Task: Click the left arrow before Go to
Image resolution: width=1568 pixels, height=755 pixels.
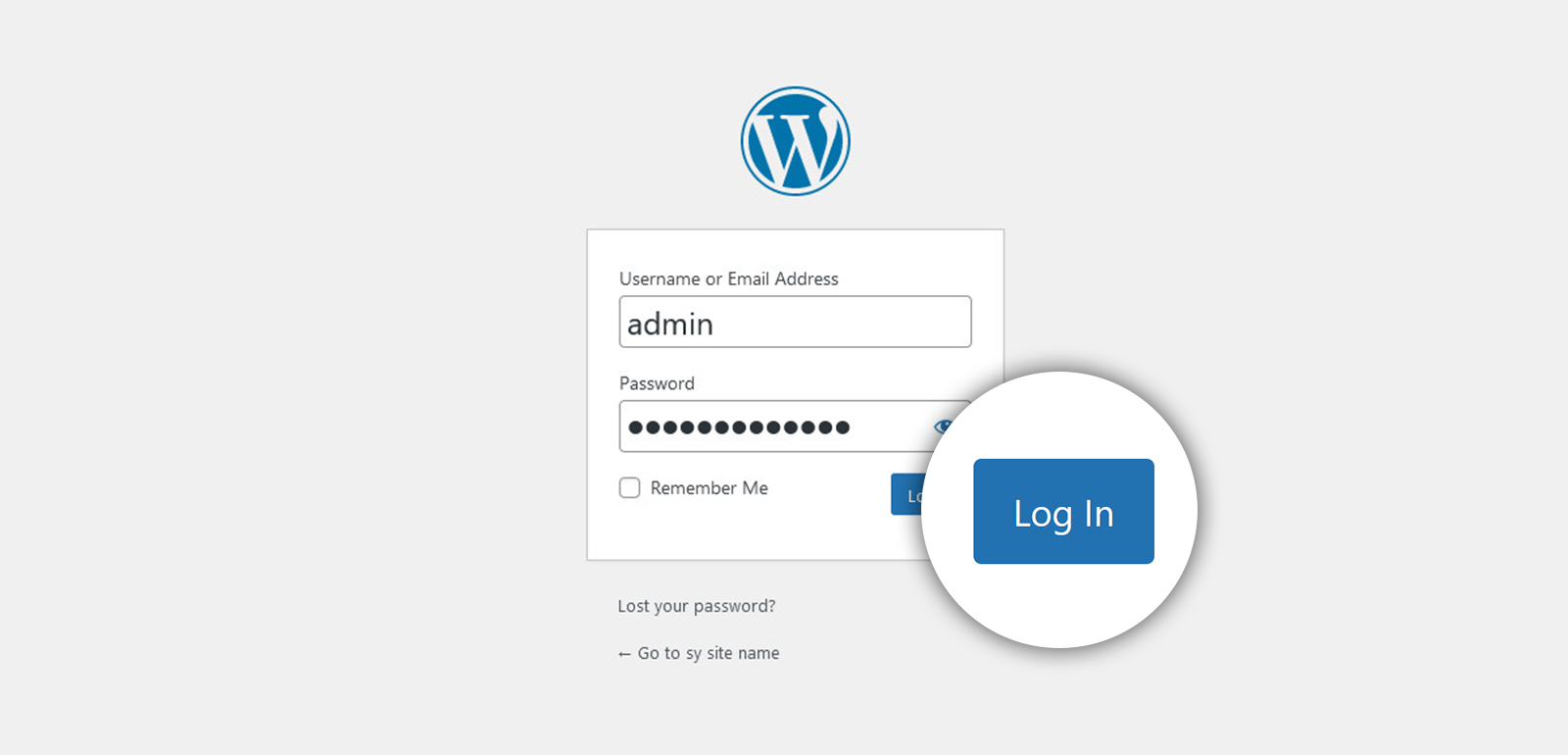Action: 624,654
